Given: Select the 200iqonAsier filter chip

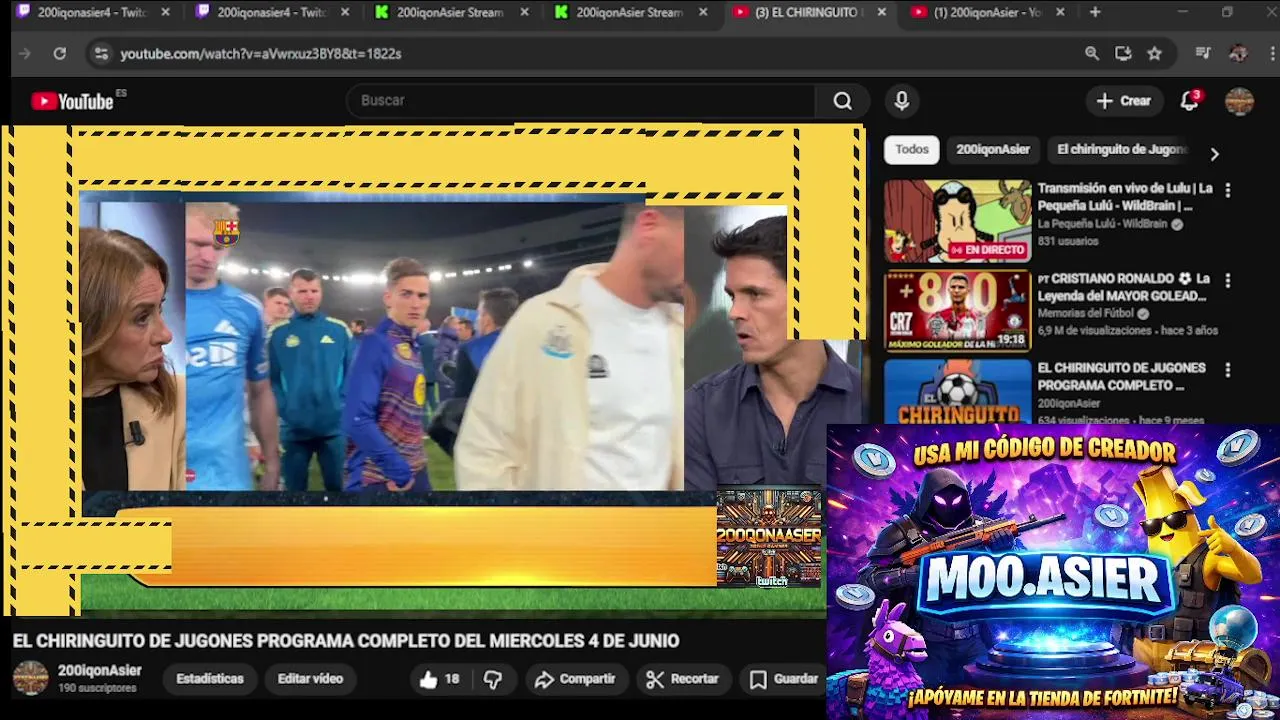Looking at the screenshot, I should pos(993,149).
